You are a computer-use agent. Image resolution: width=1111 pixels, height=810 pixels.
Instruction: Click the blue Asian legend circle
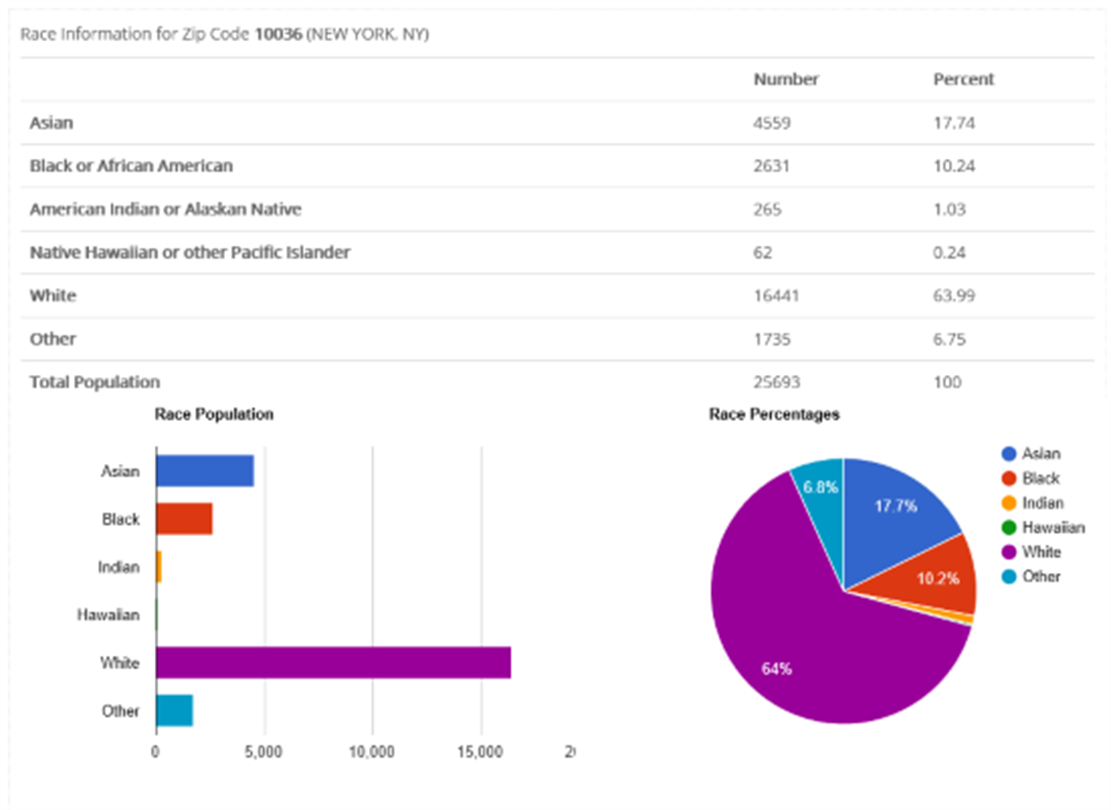point(1007,454)
